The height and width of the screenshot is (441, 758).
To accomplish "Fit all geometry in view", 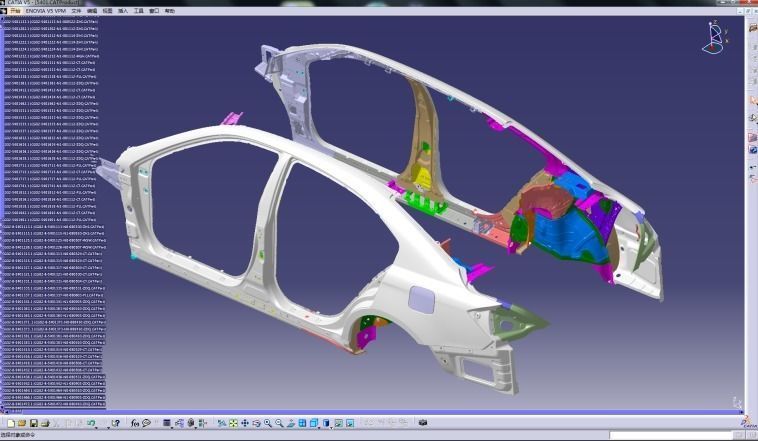I will click(233, 423).
